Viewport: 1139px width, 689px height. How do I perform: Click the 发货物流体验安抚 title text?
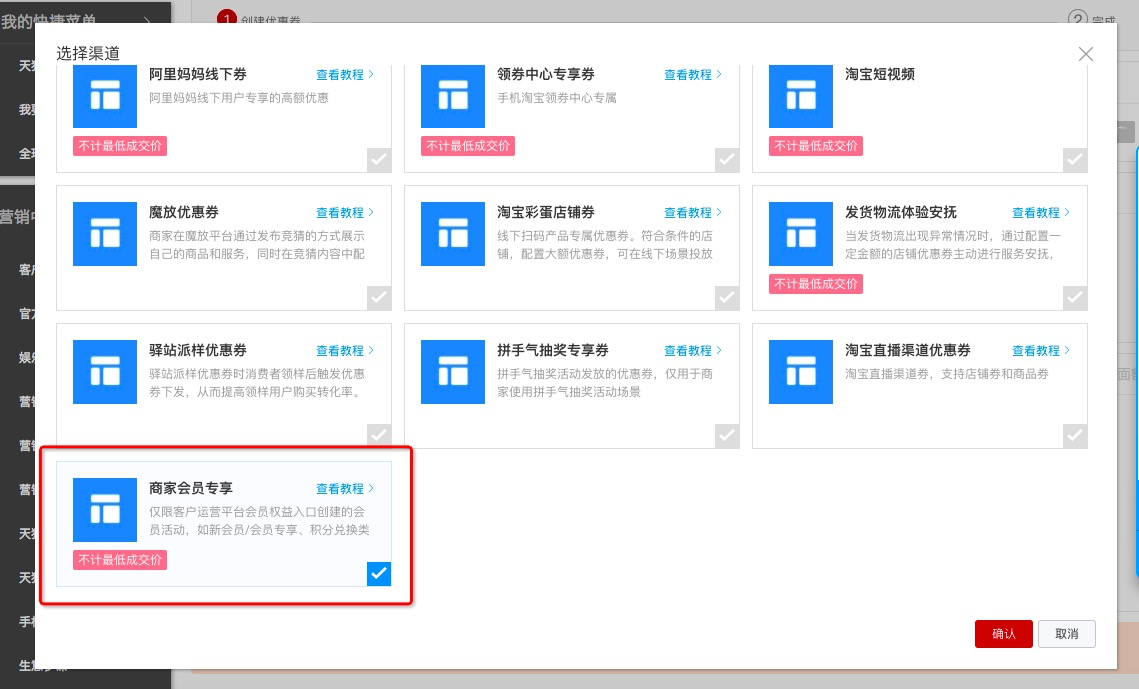(901, 212)
